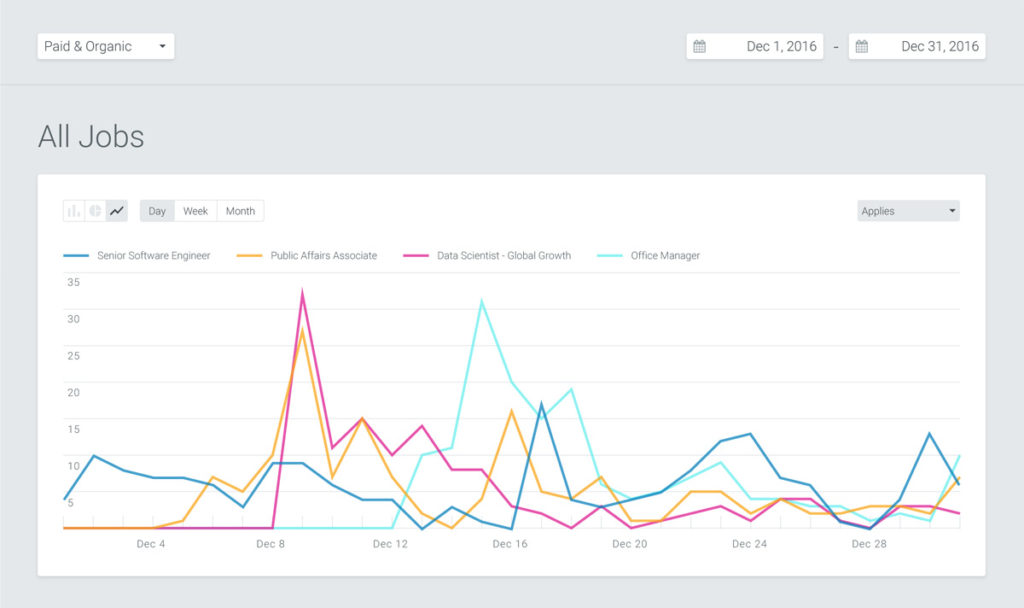
Task: Click the start date calendar icon
Action: (x=700, y=47)
